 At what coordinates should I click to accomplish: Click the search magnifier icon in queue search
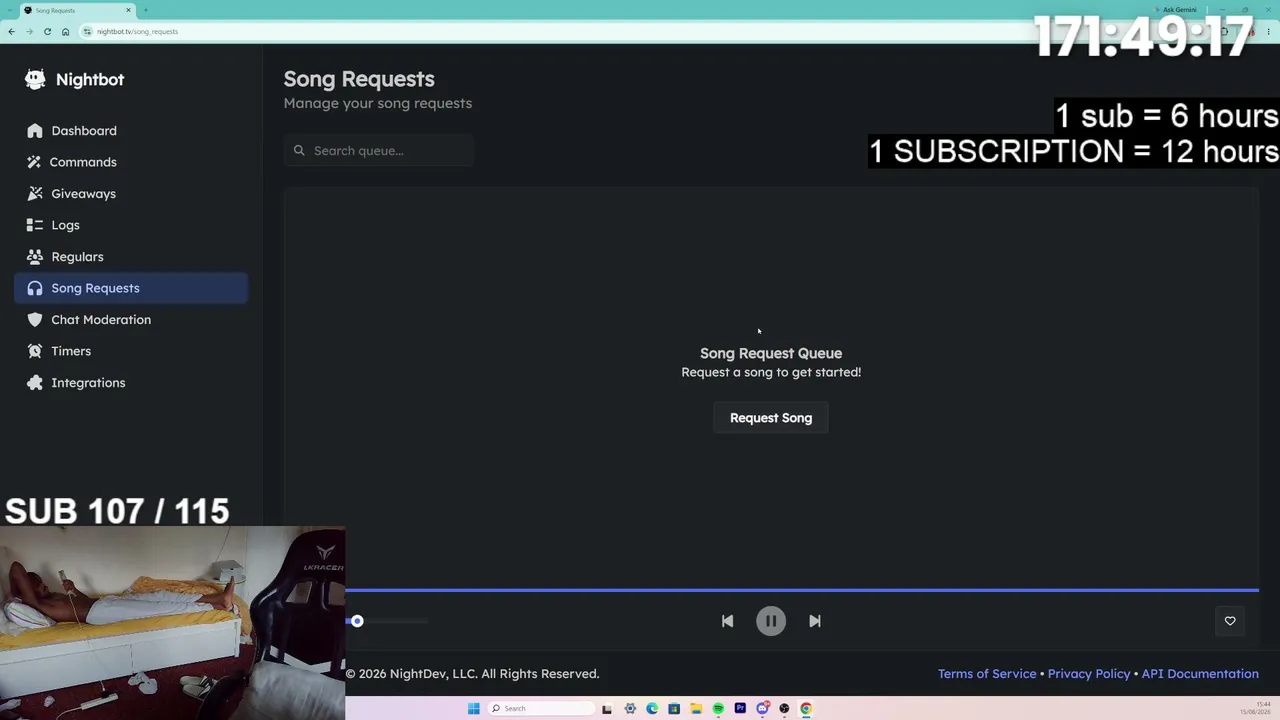(299, 151)
